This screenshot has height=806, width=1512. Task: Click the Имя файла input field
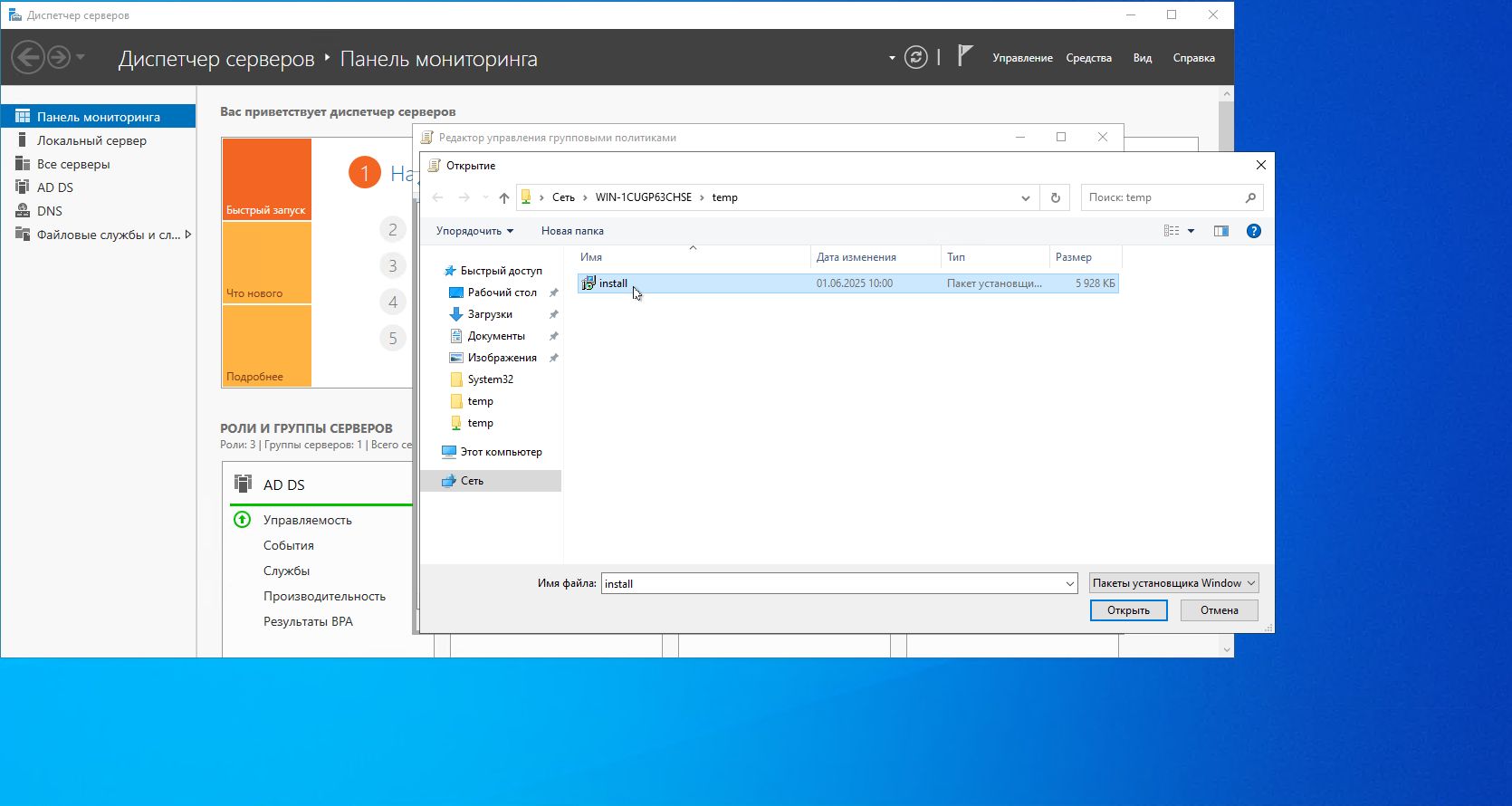pyautogui.click(x=831, y=584)
